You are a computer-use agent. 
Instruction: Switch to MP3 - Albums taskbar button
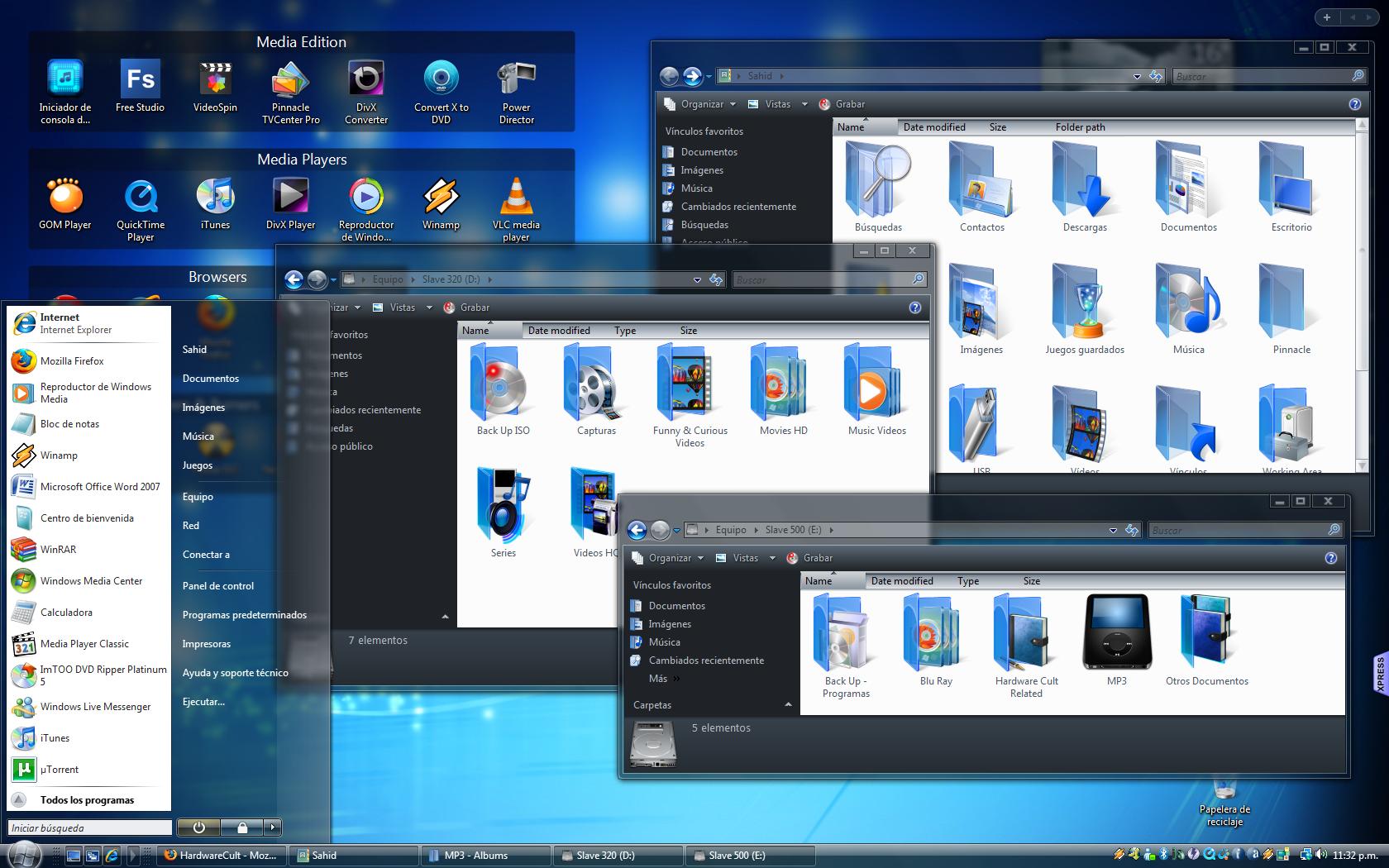coord(484,856)
